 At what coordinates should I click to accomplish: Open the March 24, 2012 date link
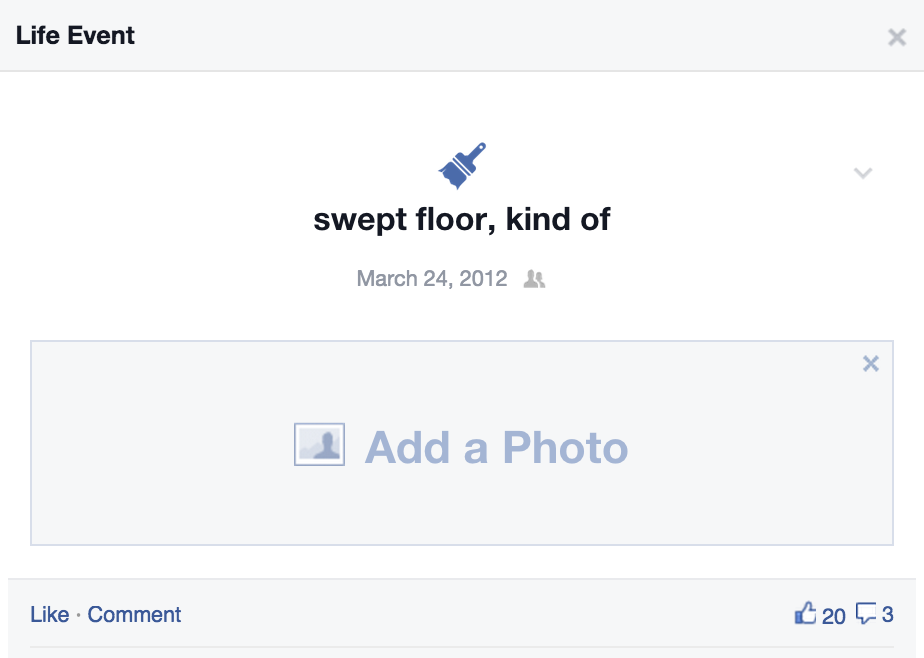point(432,278)
